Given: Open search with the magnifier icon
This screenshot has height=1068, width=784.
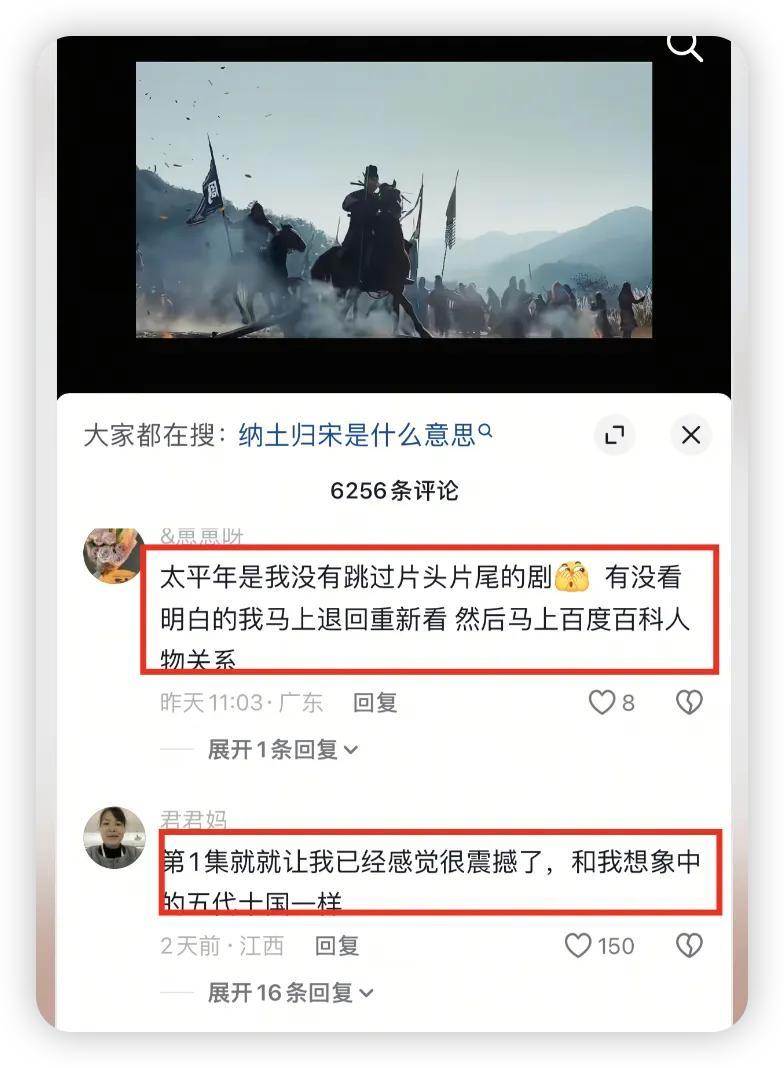Looking at the screenshot, I should coord(684,48).
